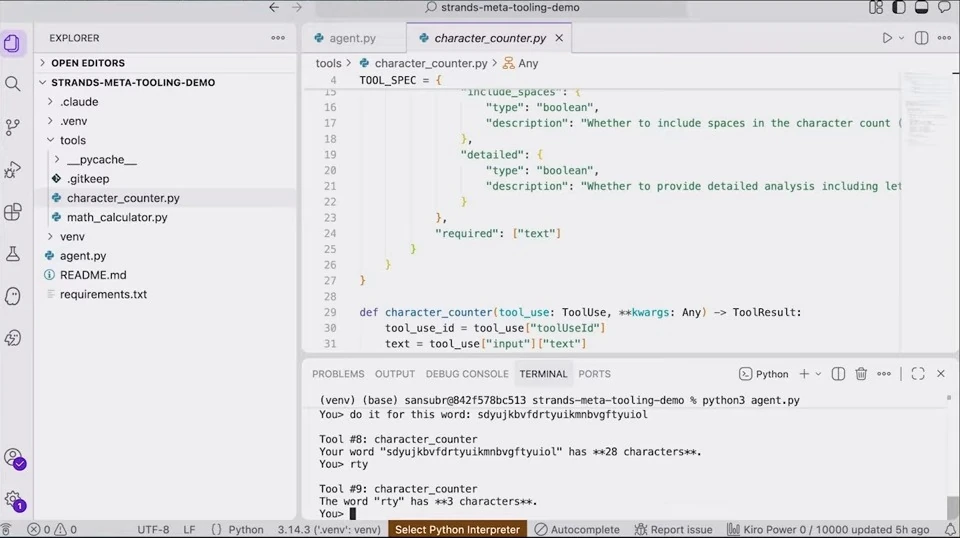This screenshot has height=538, width=960.
Task: Open editor More Actions menu
Action: 944,38
